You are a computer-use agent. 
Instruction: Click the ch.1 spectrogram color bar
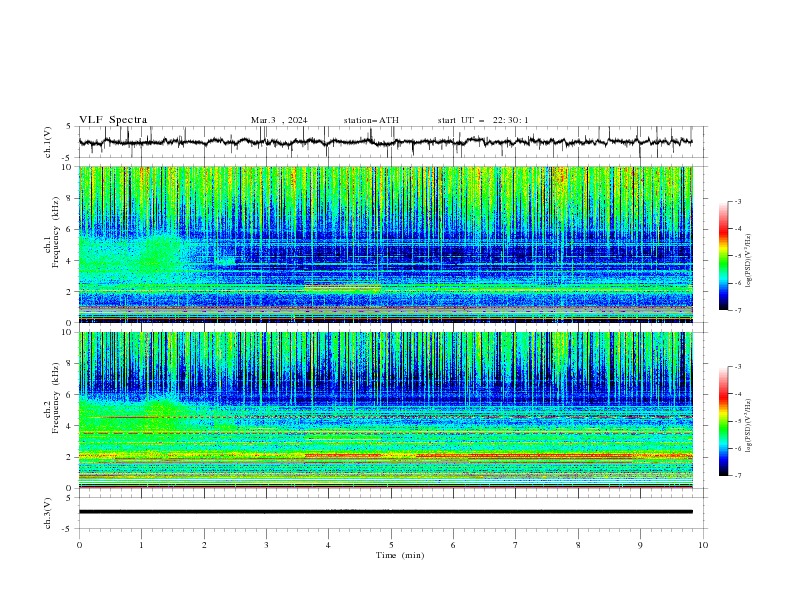point(723,256)
